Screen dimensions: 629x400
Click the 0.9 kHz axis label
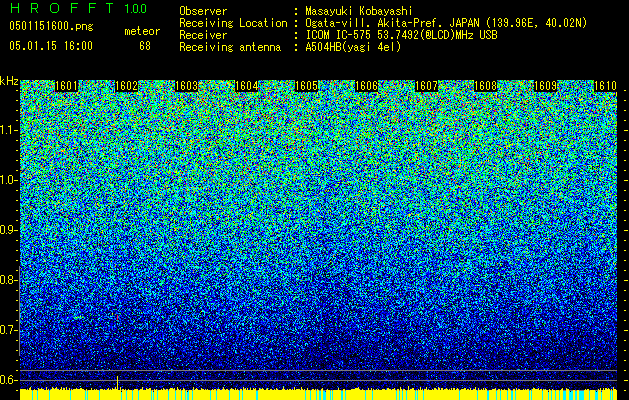7,230
